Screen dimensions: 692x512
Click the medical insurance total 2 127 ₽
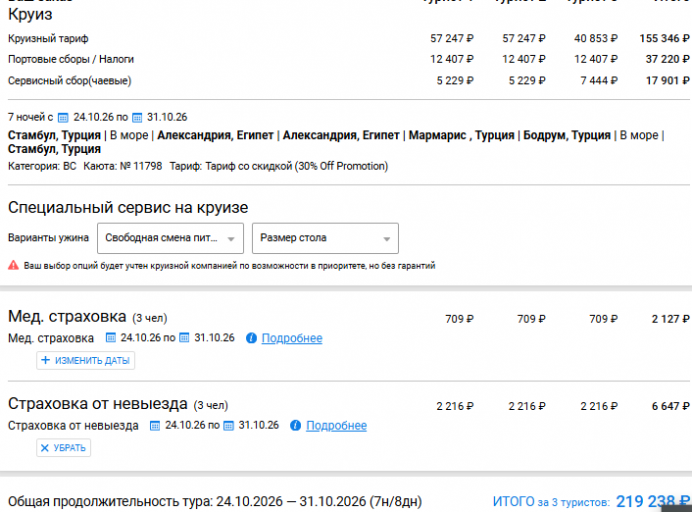670,319
